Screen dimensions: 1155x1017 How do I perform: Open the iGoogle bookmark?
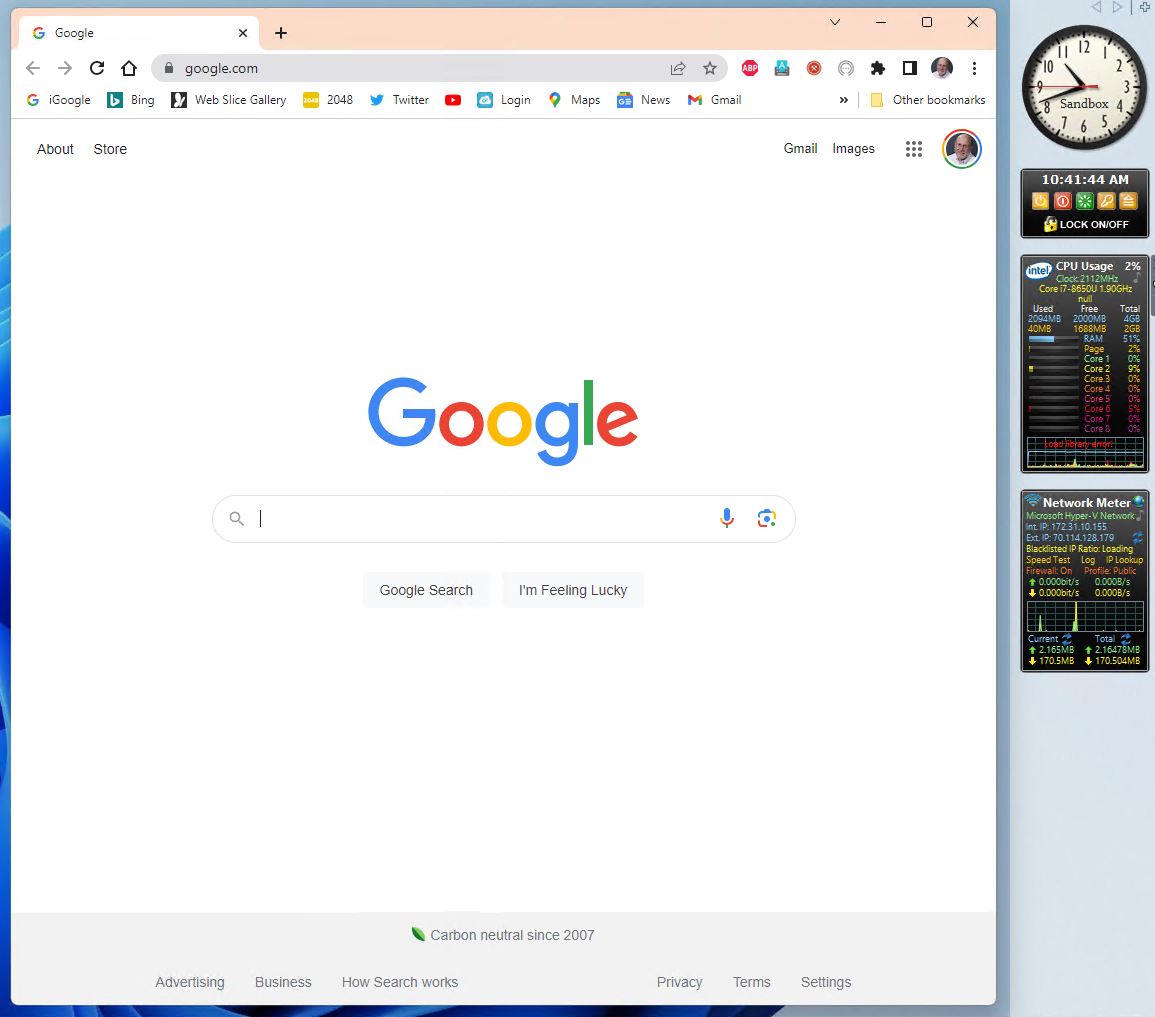[58, 100]
